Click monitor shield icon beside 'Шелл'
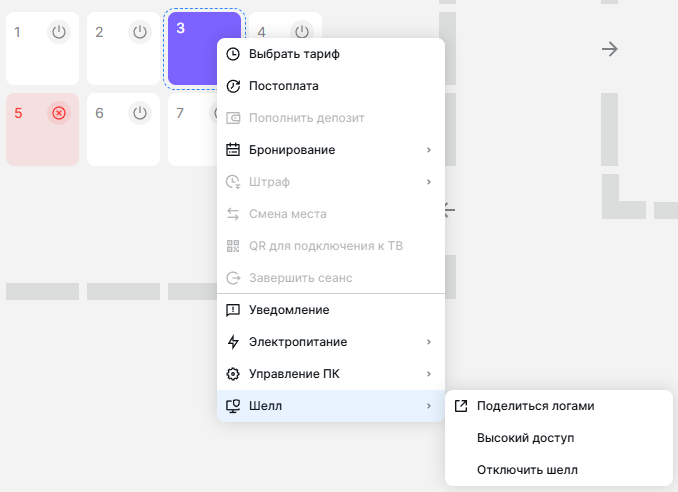678x492 pixels. (x=233, y=406)
